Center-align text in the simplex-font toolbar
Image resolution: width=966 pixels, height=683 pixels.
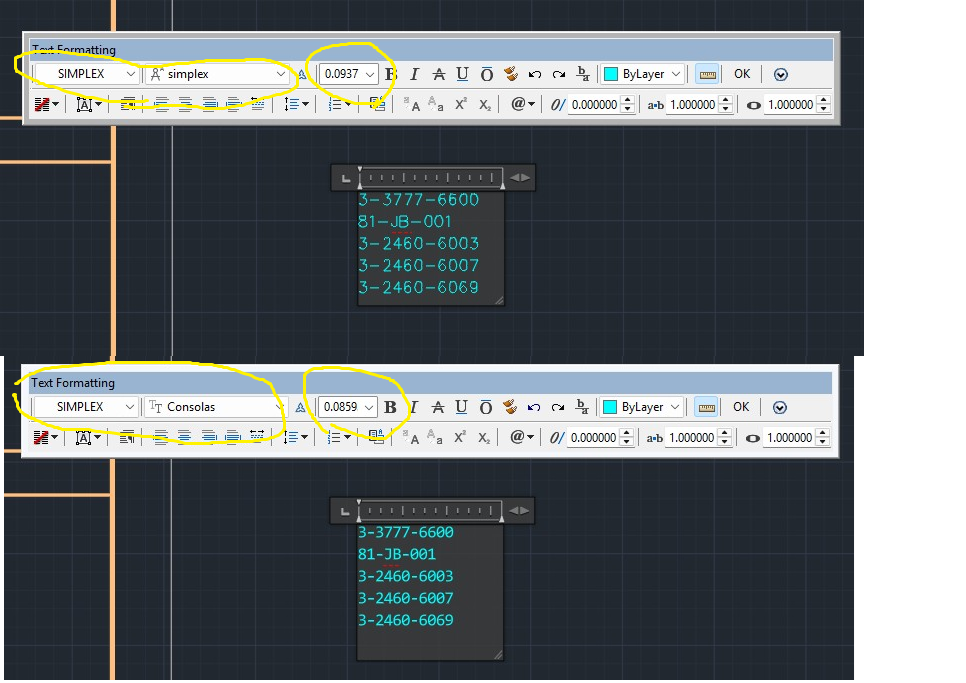coord(185,105)
